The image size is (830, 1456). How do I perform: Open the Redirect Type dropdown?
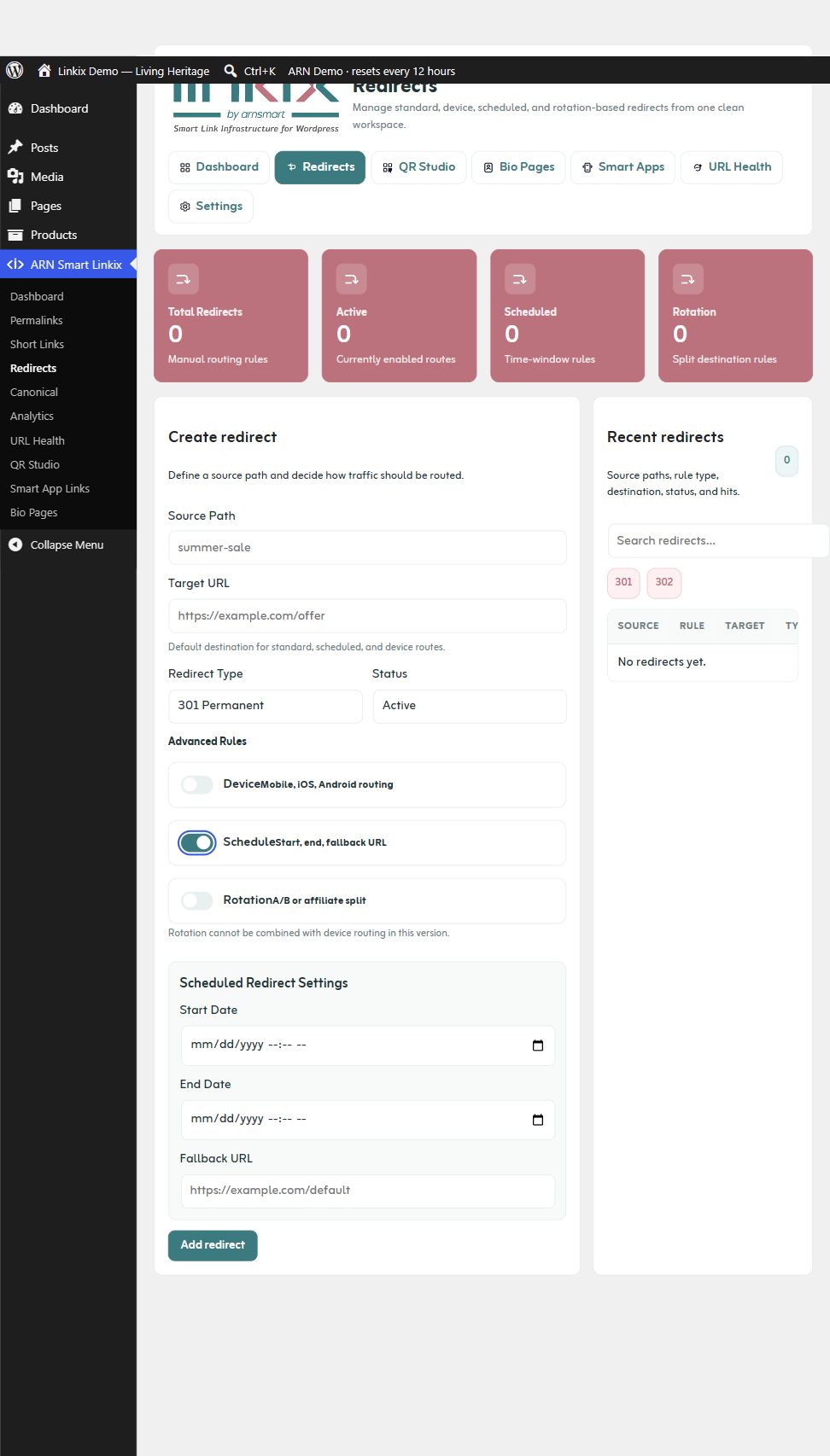(x=266, y=706)
